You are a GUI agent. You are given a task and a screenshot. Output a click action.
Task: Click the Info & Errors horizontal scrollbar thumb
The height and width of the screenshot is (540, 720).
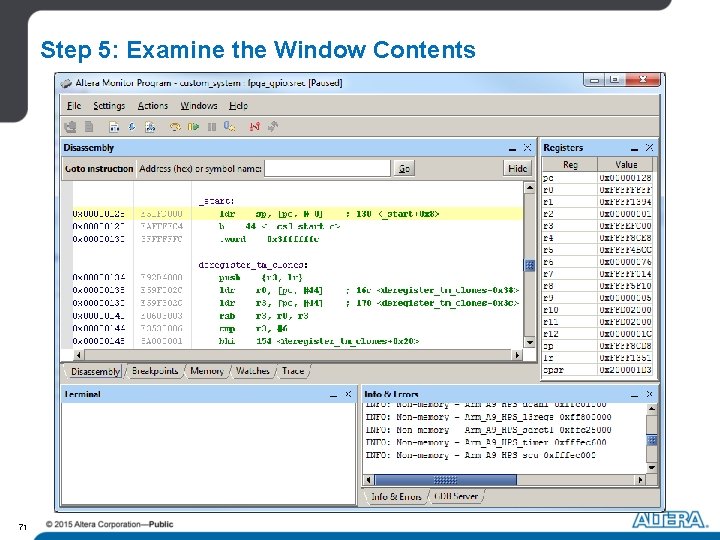click(445, 480)
